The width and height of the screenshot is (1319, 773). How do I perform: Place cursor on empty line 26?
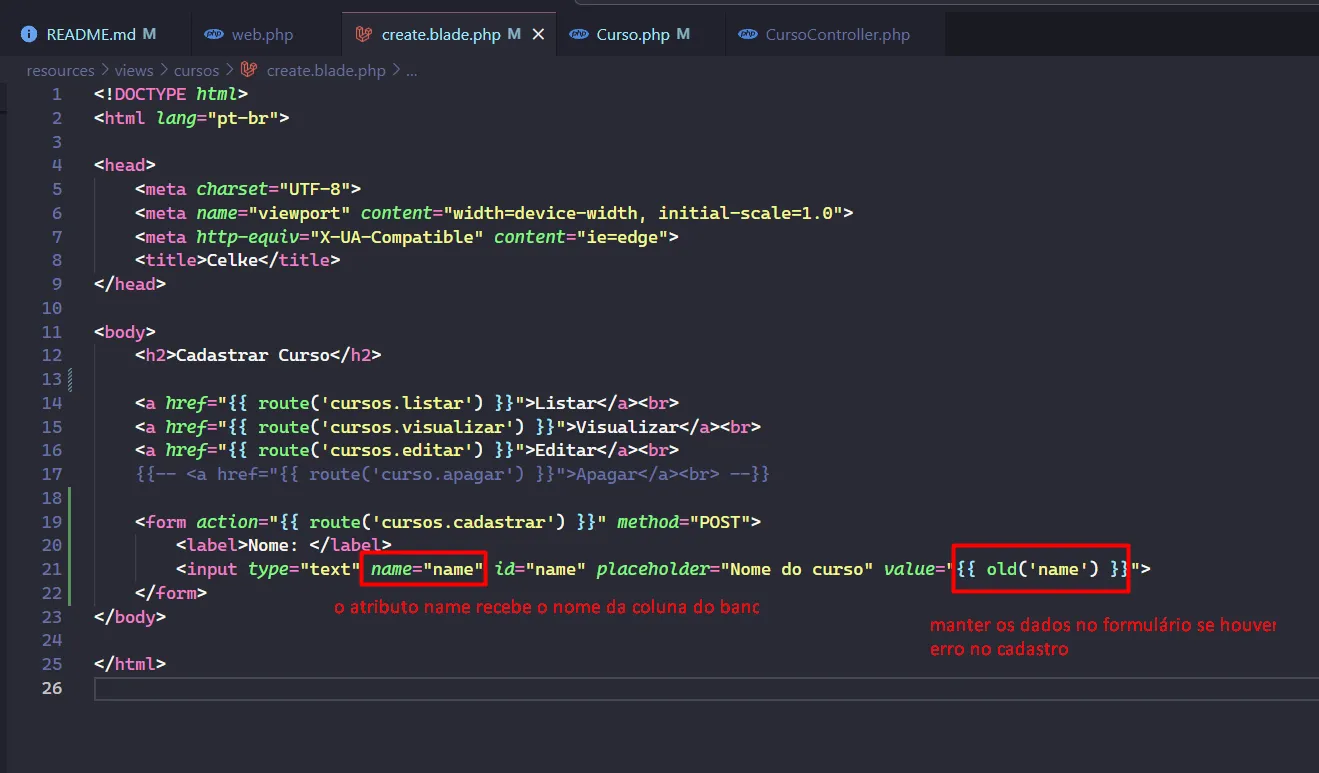click(600, 688)
